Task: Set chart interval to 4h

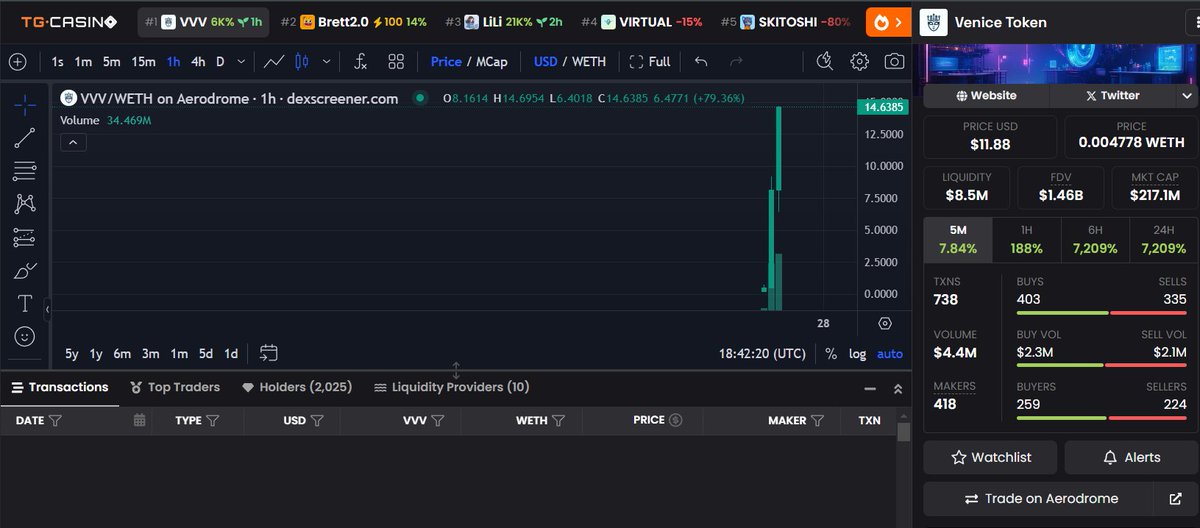Action: click(x=198, y=62)
